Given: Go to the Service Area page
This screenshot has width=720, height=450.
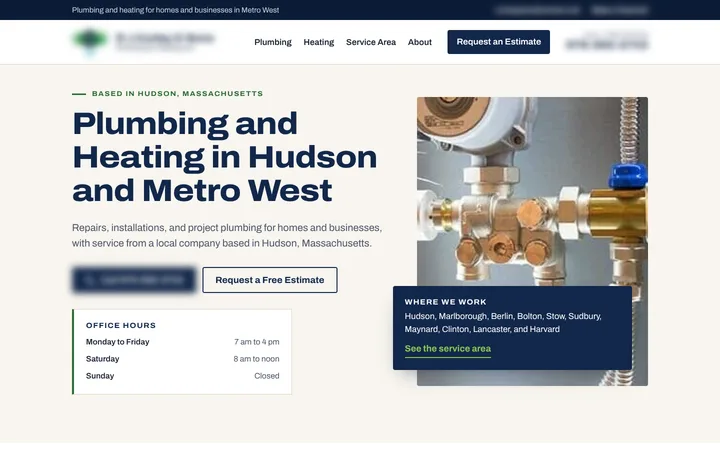Looking at the screenshot, I should tap(371, 42).
